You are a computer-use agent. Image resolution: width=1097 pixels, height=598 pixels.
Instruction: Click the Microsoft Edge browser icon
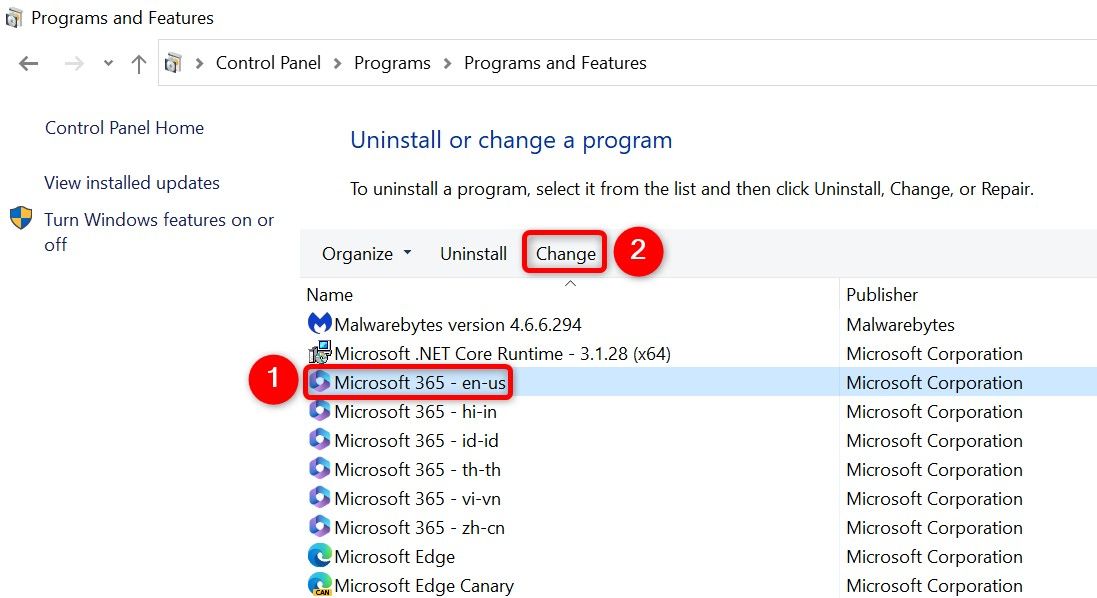(319, 556)
